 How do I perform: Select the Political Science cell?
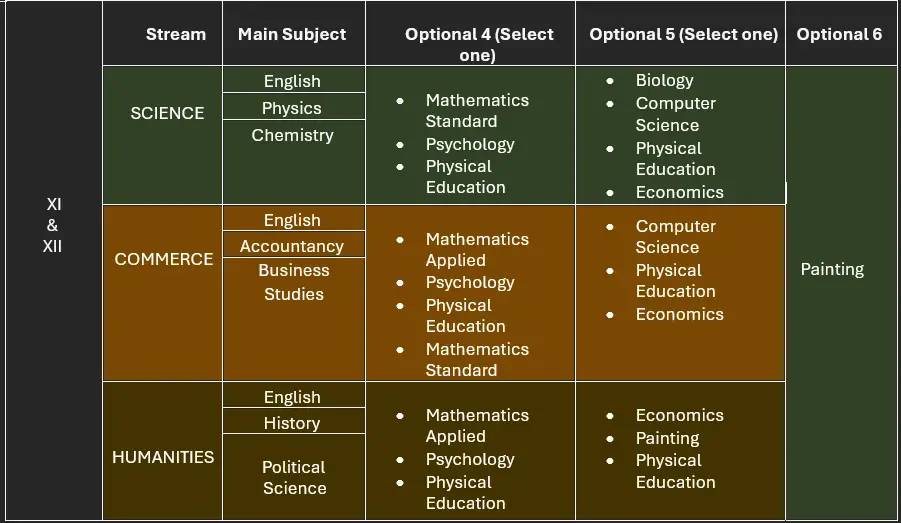pyautogui.click(x=294, y=477)
